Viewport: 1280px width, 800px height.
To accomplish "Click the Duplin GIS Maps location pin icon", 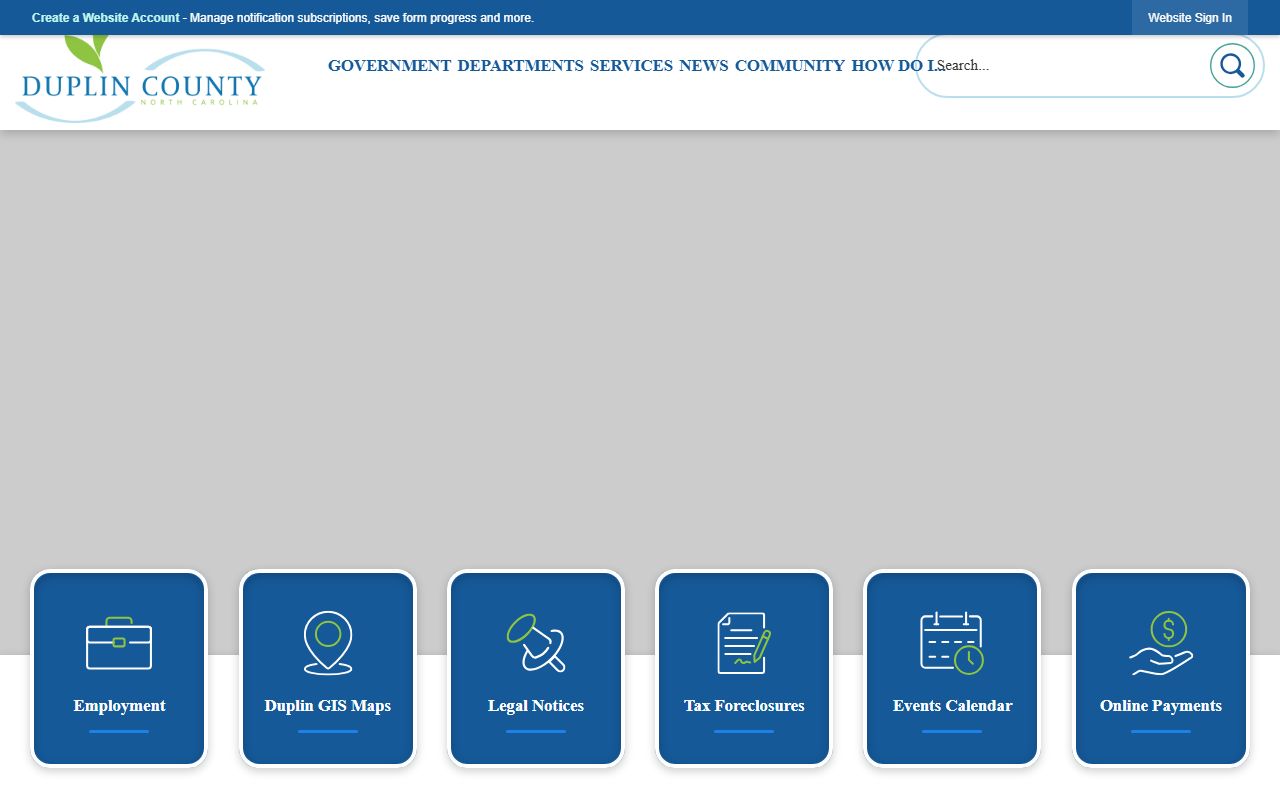I will coord(328,643).
